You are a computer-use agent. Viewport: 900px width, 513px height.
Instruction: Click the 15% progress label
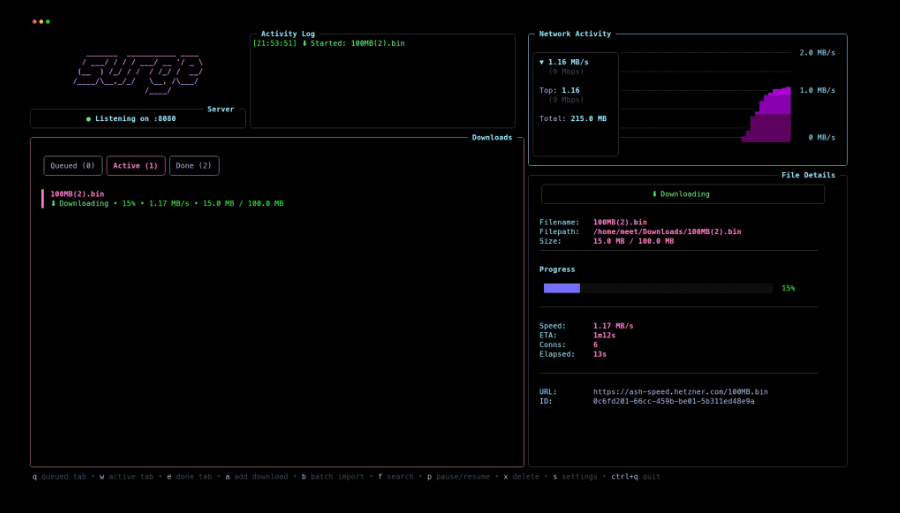click(788, 288)
